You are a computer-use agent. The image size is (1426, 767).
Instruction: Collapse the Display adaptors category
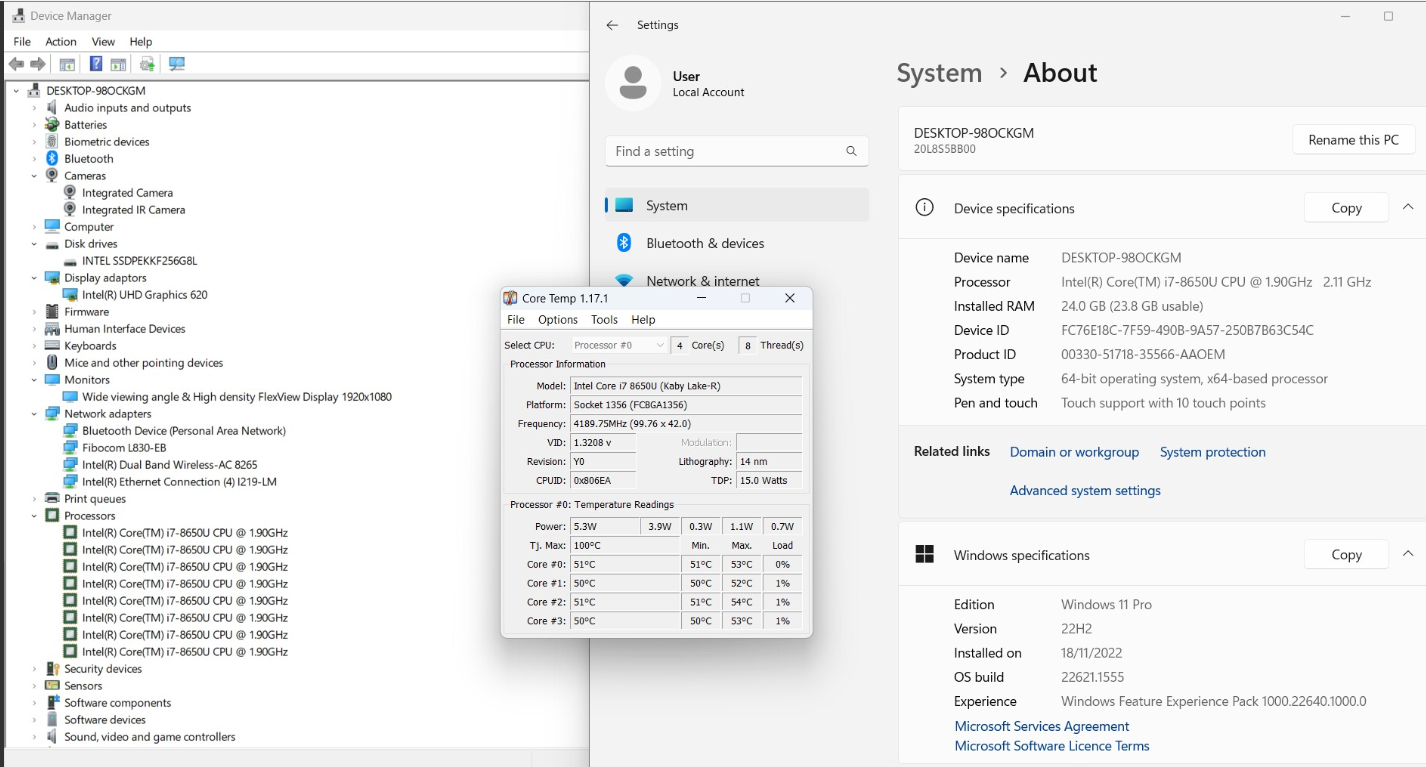point(34,277)
